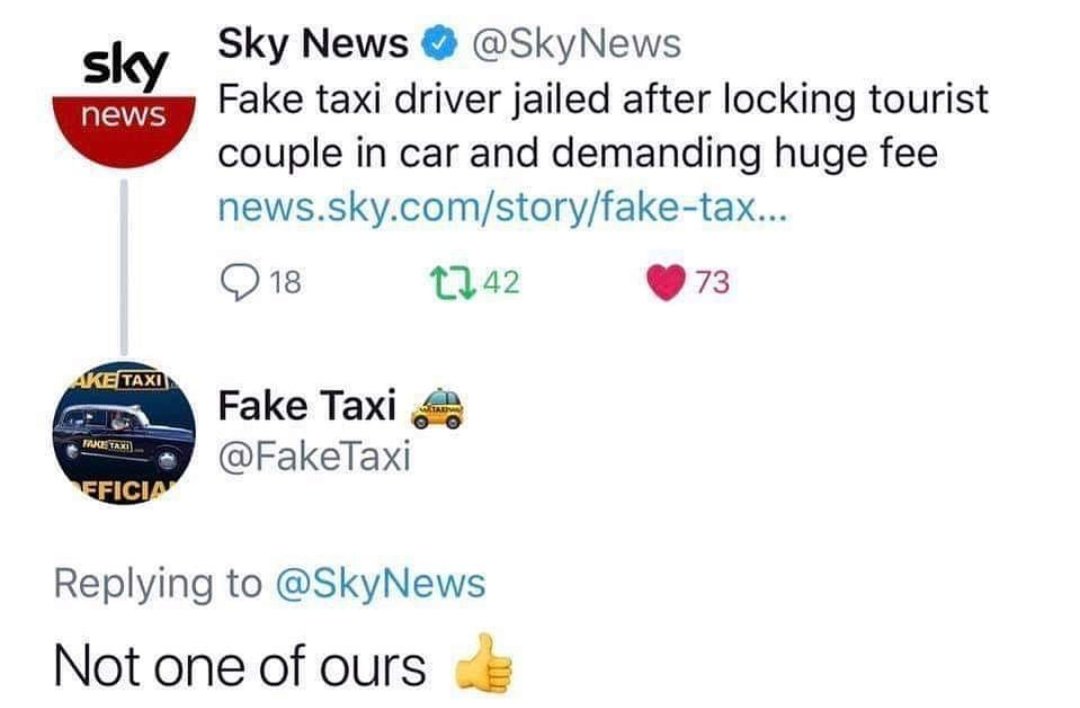
Task: Click the retweet count 42
Action: 501,283
